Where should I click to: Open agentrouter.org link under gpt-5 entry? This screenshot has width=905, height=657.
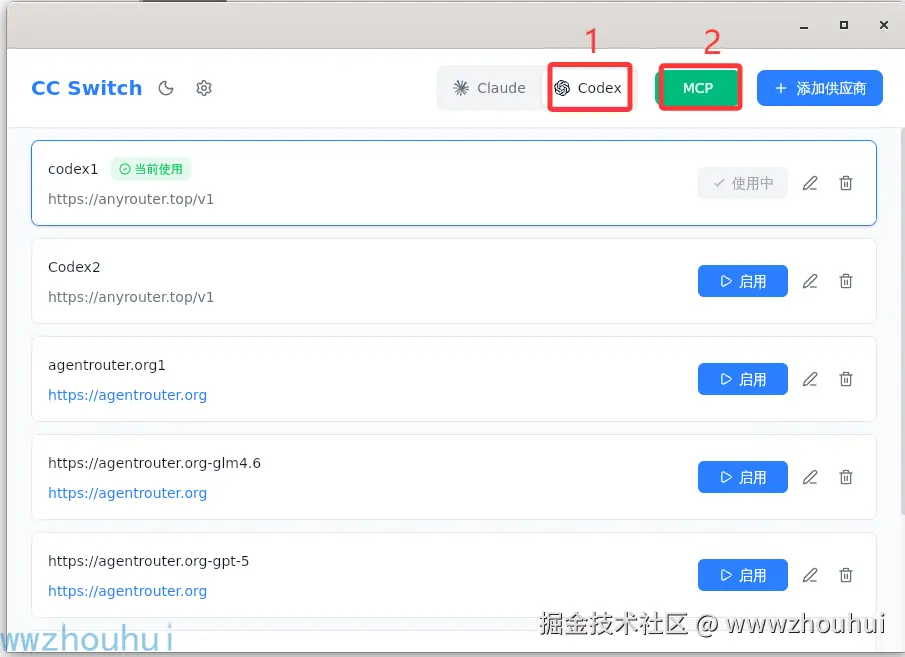pyautogui.click(x=128, y=591)
